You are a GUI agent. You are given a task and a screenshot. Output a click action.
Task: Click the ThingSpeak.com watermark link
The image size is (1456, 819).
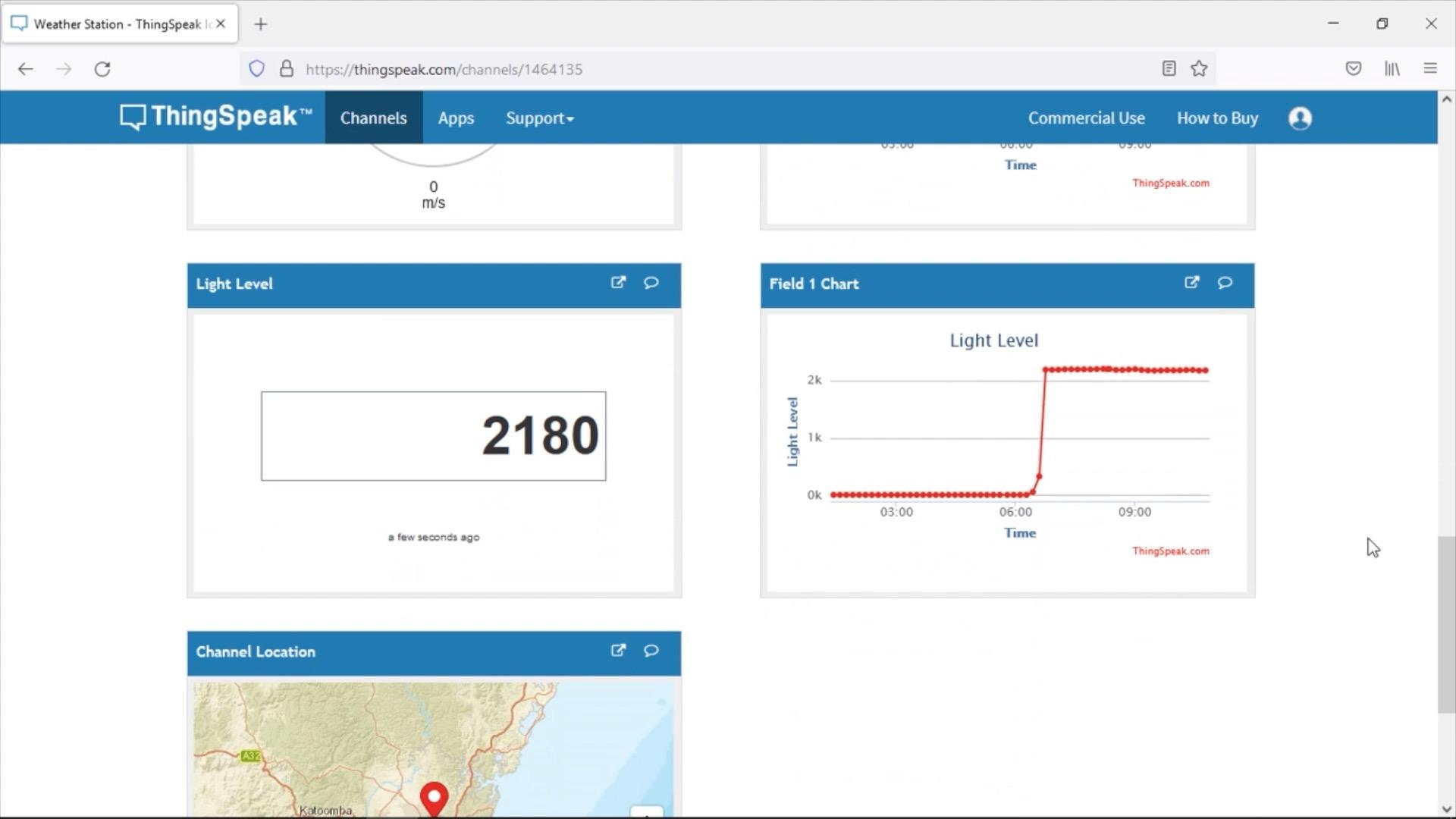coord(1170,551)
